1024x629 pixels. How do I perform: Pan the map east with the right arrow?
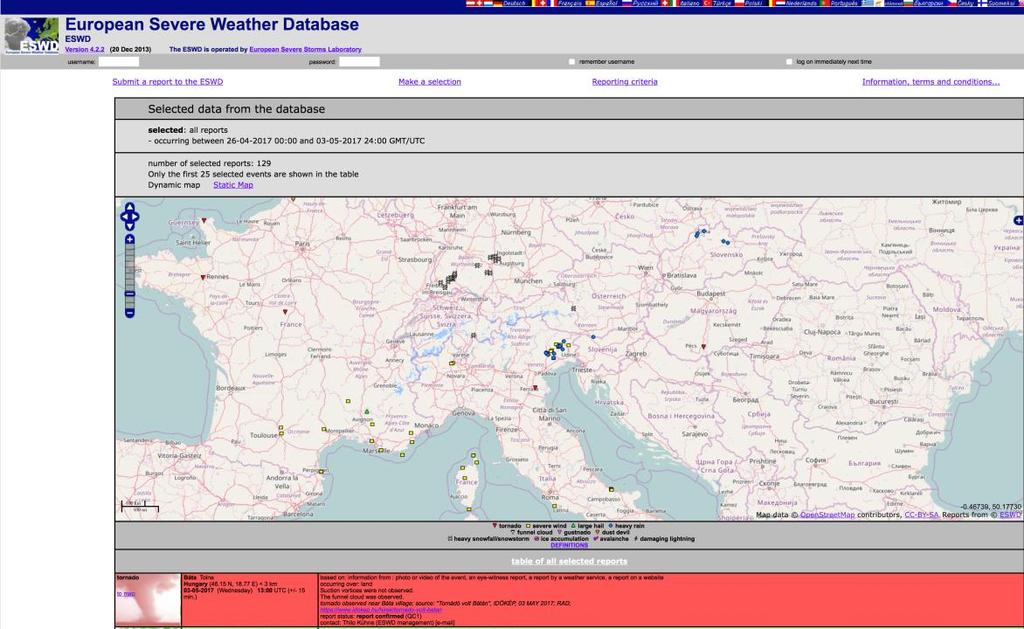tap(135, 217)
